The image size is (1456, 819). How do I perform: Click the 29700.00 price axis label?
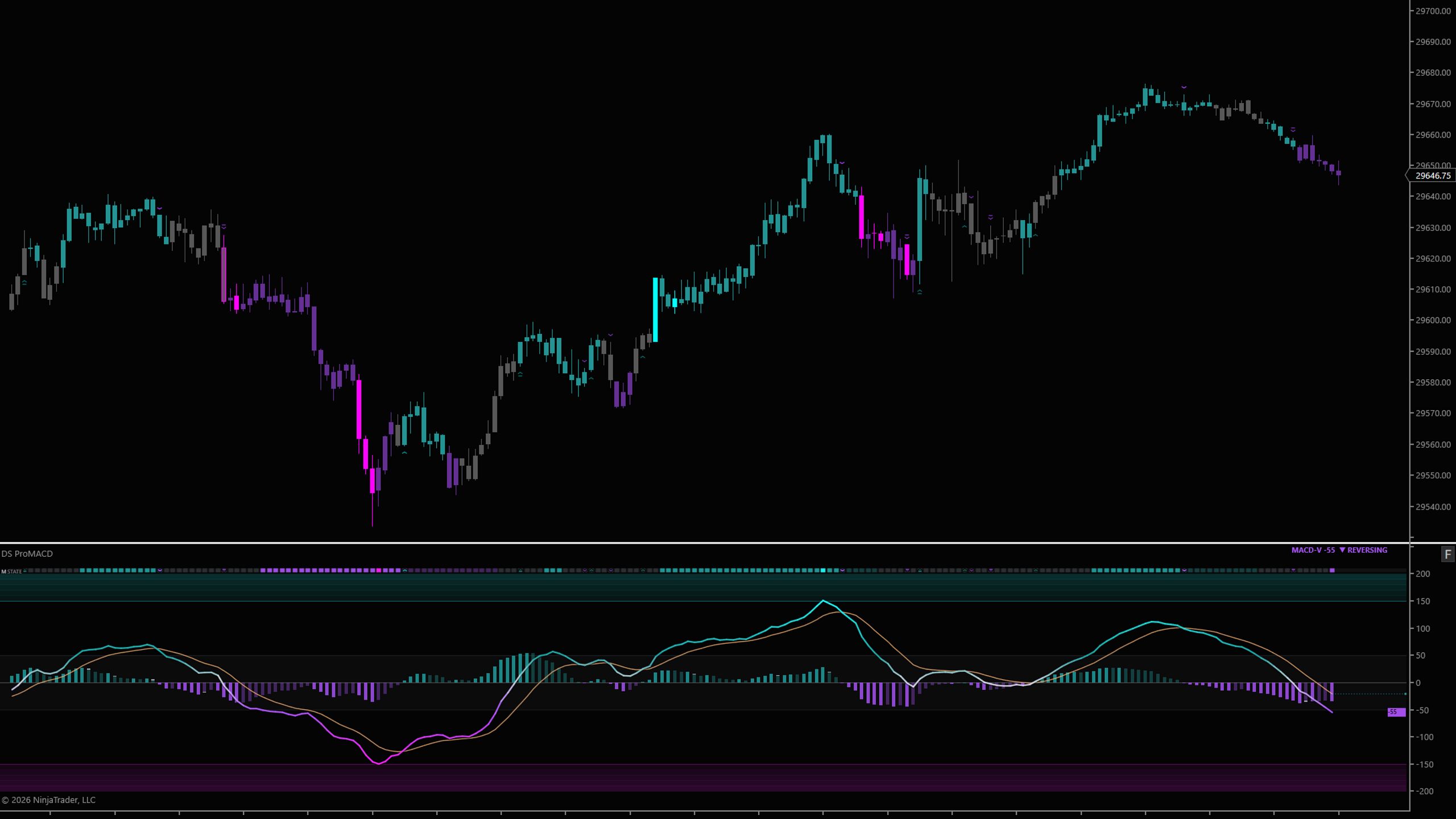coord(1433,11)
